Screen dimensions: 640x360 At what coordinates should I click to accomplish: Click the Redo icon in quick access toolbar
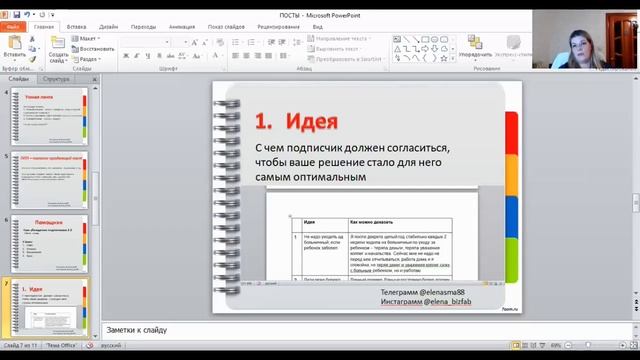click(42, 15)
